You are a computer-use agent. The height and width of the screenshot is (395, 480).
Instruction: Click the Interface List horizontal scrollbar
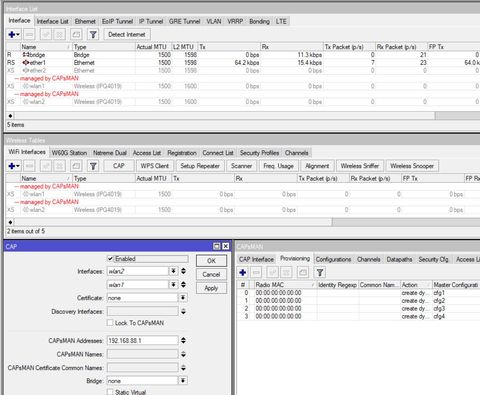coord(225,116)
